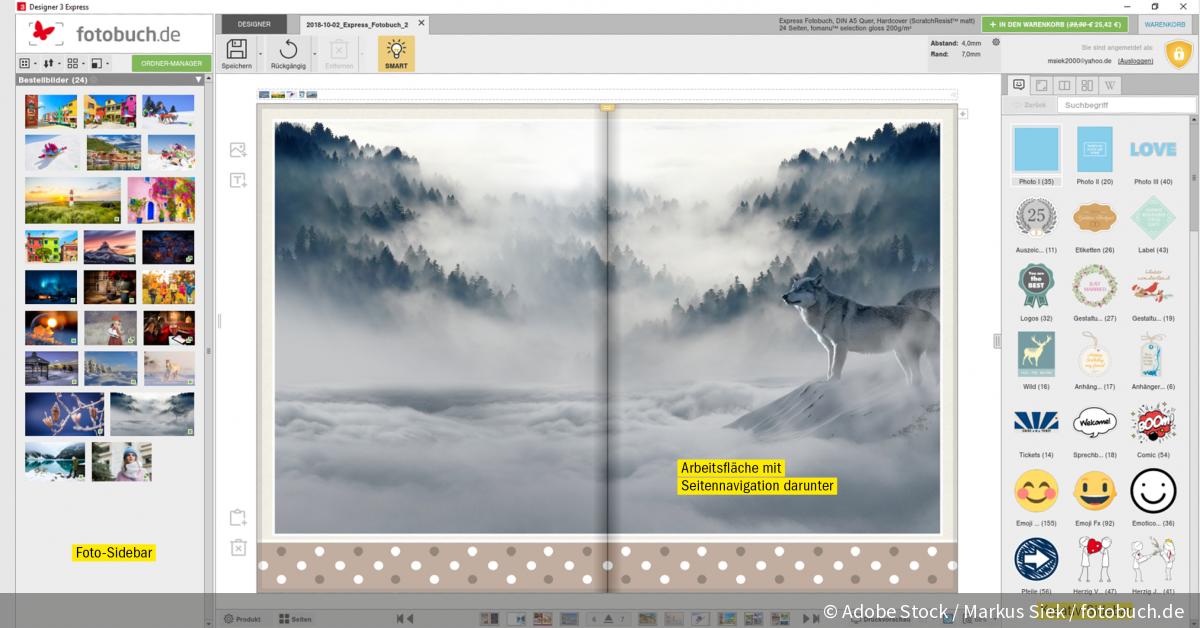Image resolution: width=1200 pixels, height=628 pixels.
Task: Add to cart via IN DEN WARENKORB
Action: pos(1054,24)
